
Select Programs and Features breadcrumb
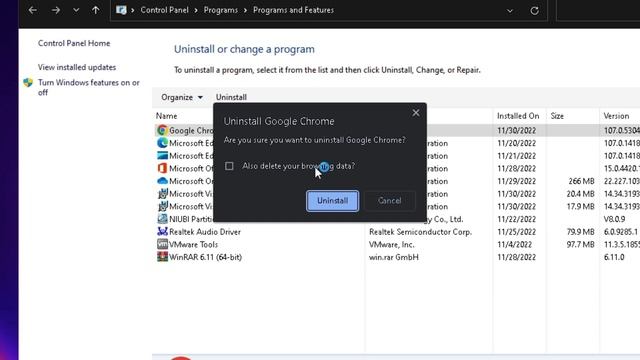pos(293,10)
